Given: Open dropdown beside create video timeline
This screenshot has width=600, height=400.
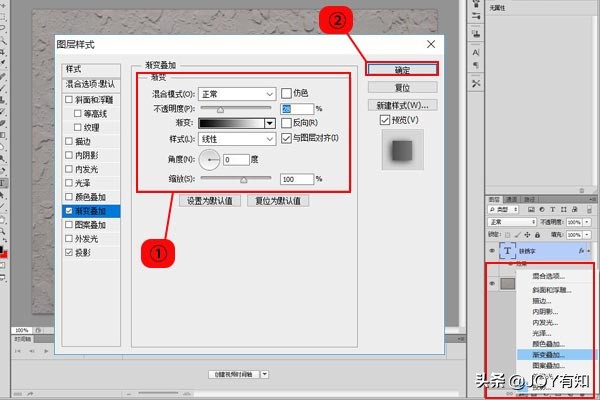Looking at the screenshot, I should pyautogui.click(x=265, y=374).
